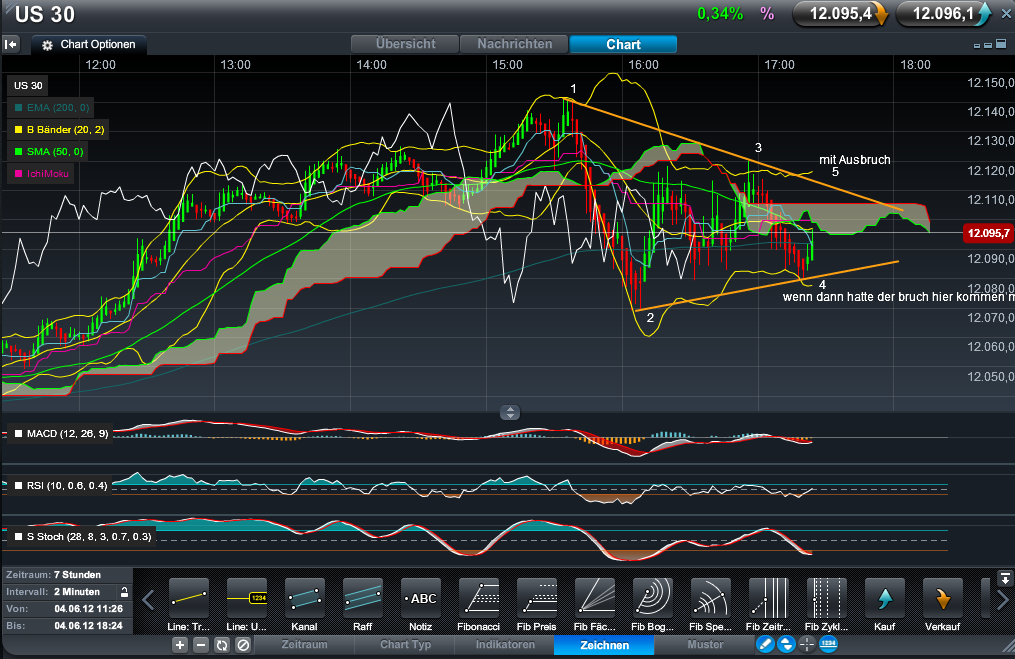Open the Intervall 2 Minuten value
Screen dimensions: 1015x659
(x=77, y=592)
